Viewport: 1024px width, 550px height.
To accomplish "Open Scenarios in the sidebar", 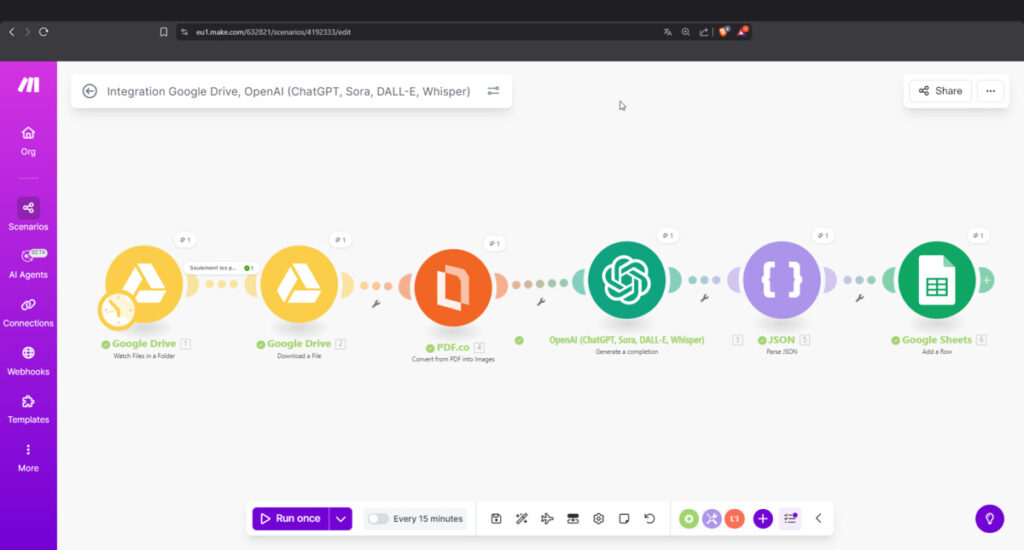I will click(x=28, y=214).
